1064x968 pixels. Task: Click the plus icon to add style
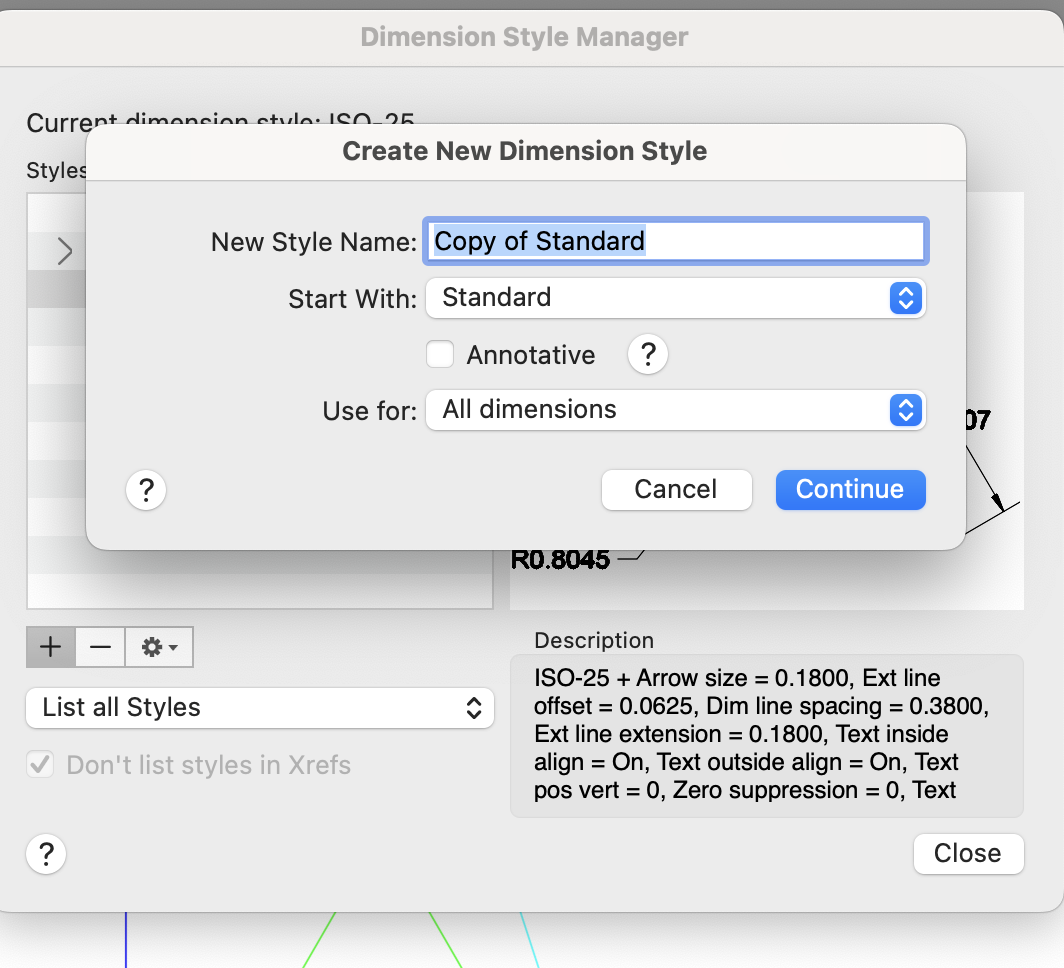pos(51,648)
